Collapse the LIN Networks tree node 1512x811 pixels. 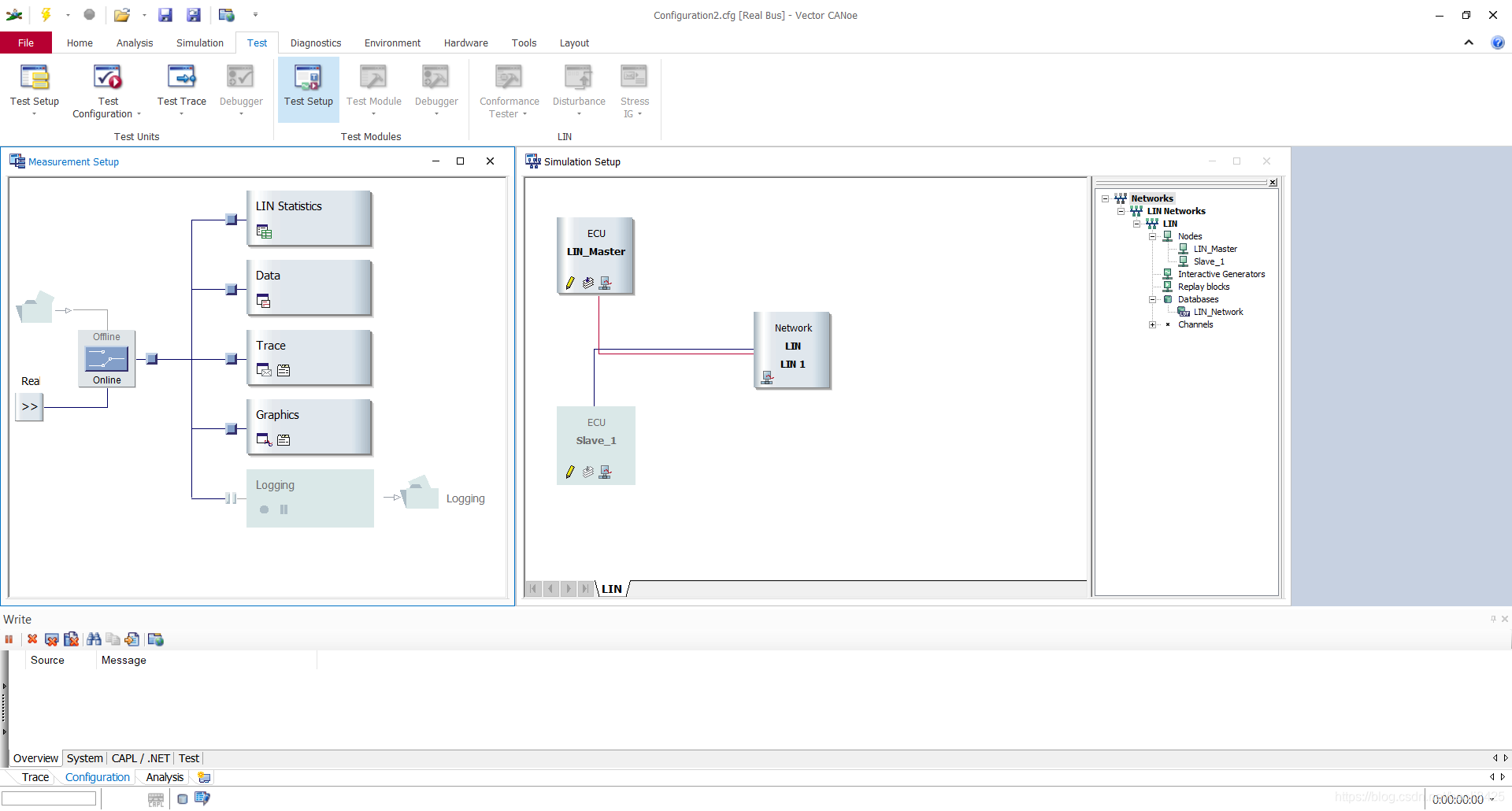coord(1121,211)
